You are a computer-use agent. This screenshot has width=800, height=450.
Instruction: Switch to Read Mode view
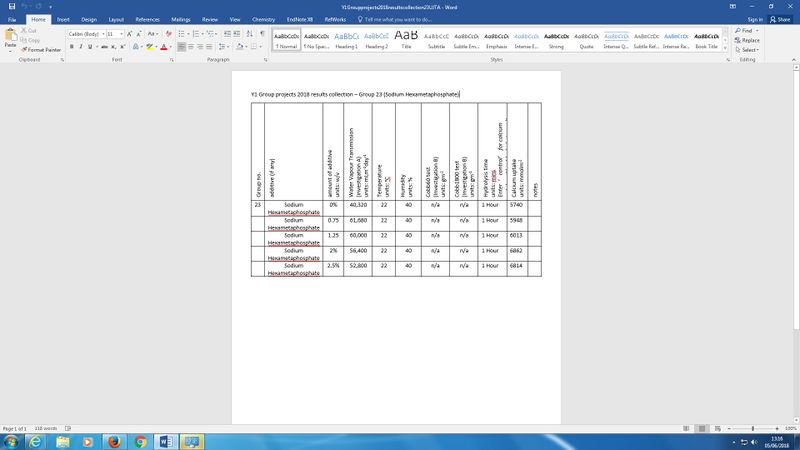pyautogui.click(x=686, y=429)
